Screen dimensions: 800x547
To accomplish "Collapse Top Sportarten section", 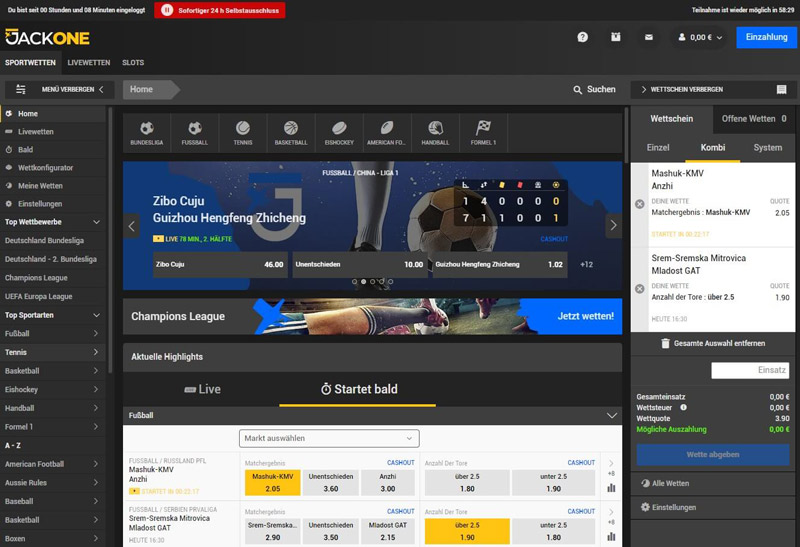I will pos(96,315).
